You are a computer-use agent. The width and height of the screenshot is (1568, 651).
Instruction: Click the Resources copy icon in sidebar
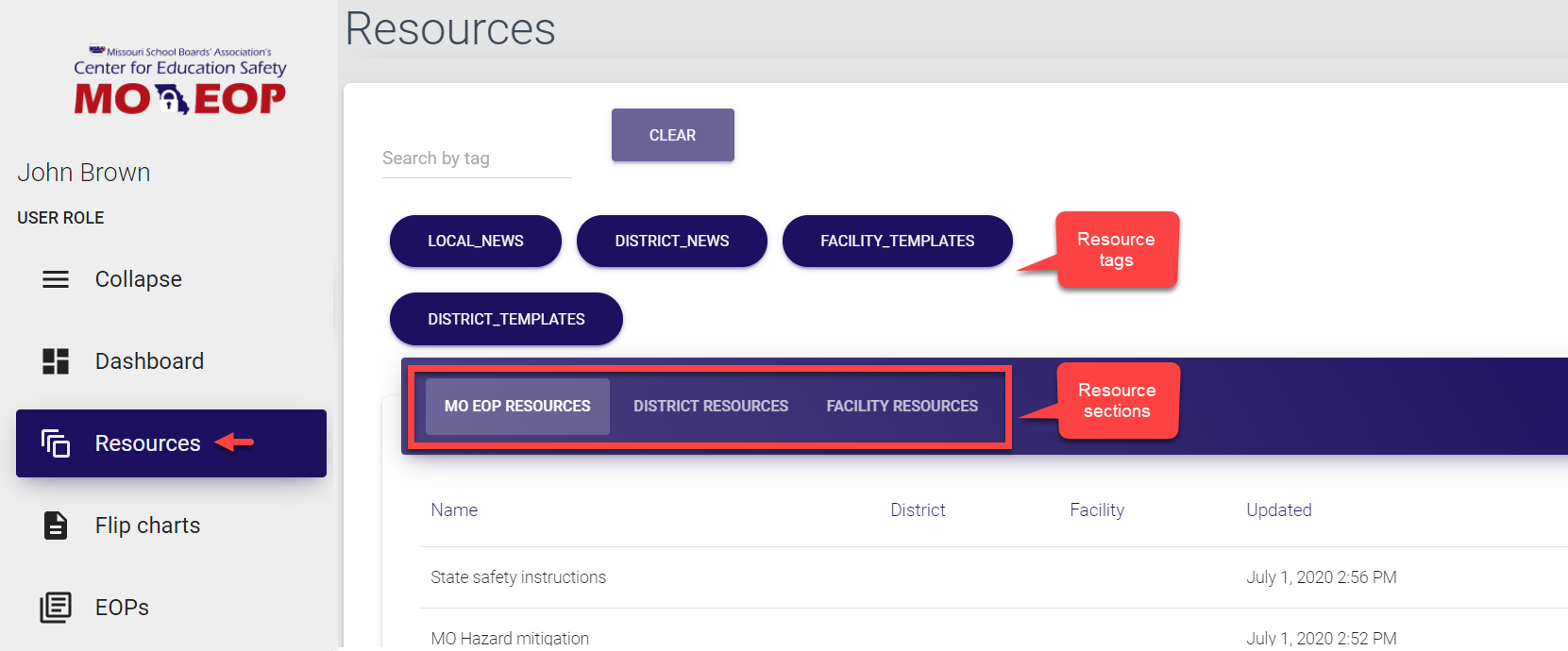(x=56, y=443)
